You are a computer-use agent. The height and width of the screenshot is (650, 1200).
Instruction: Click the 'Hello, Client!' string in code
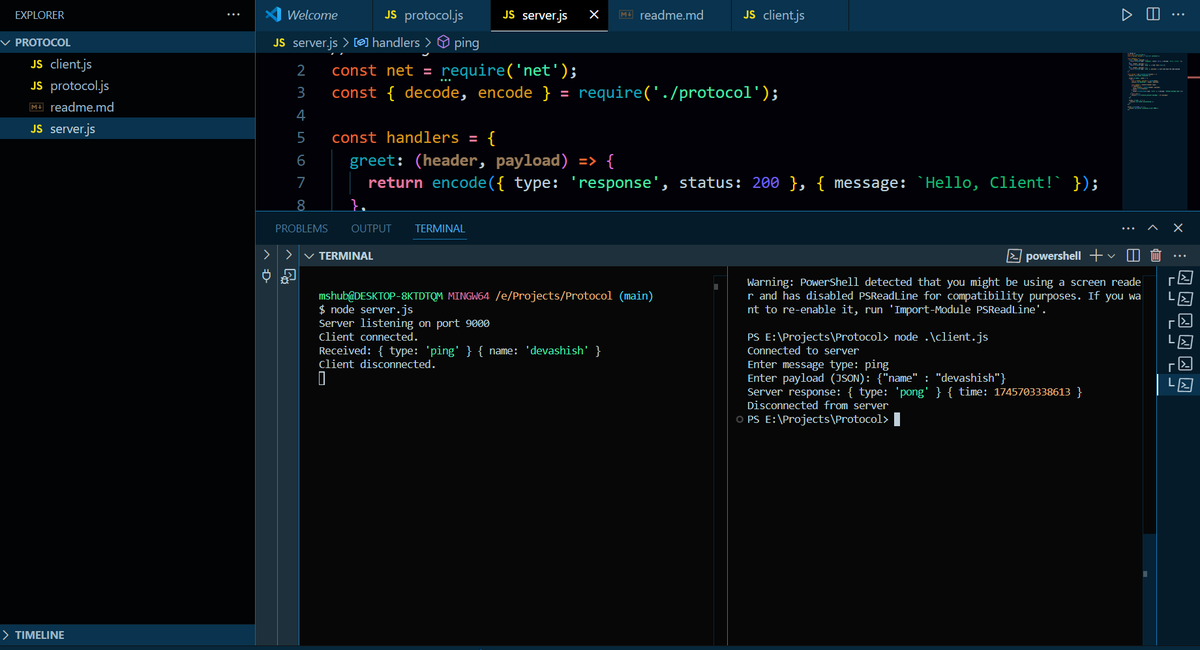[989, 183]
